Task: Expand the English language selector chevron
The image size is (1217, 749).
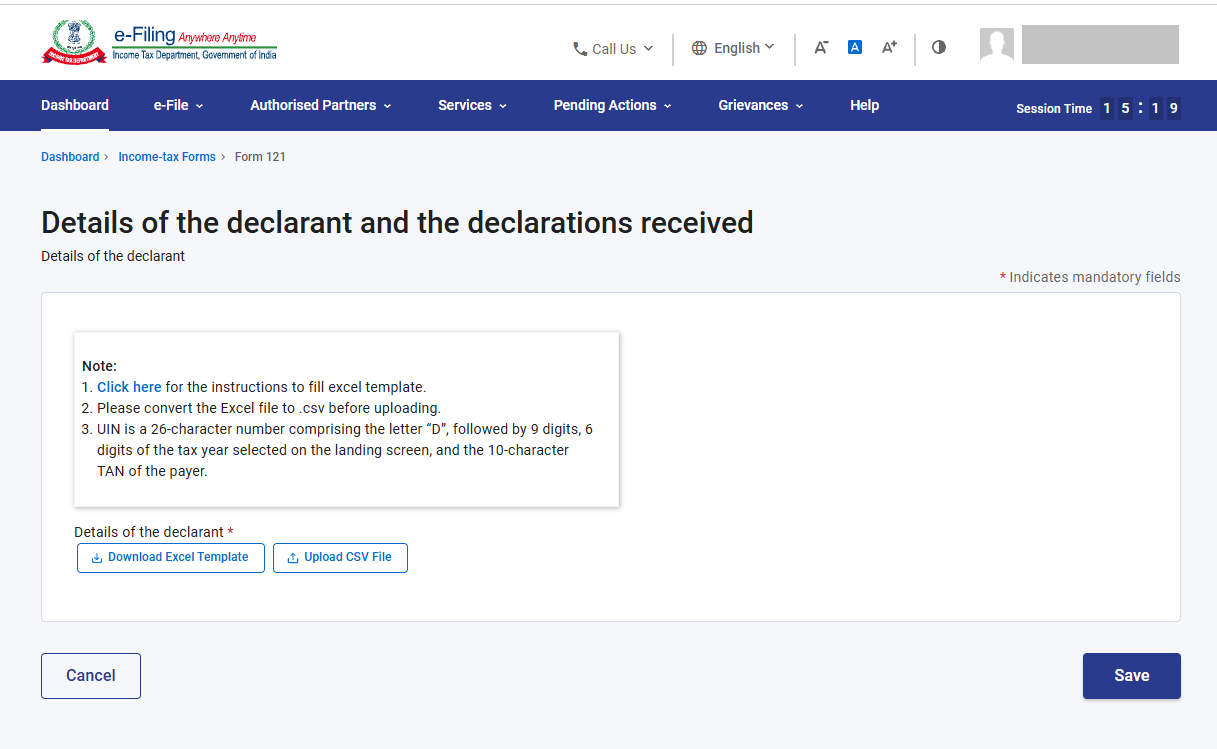Action: [x=769, y=47]
